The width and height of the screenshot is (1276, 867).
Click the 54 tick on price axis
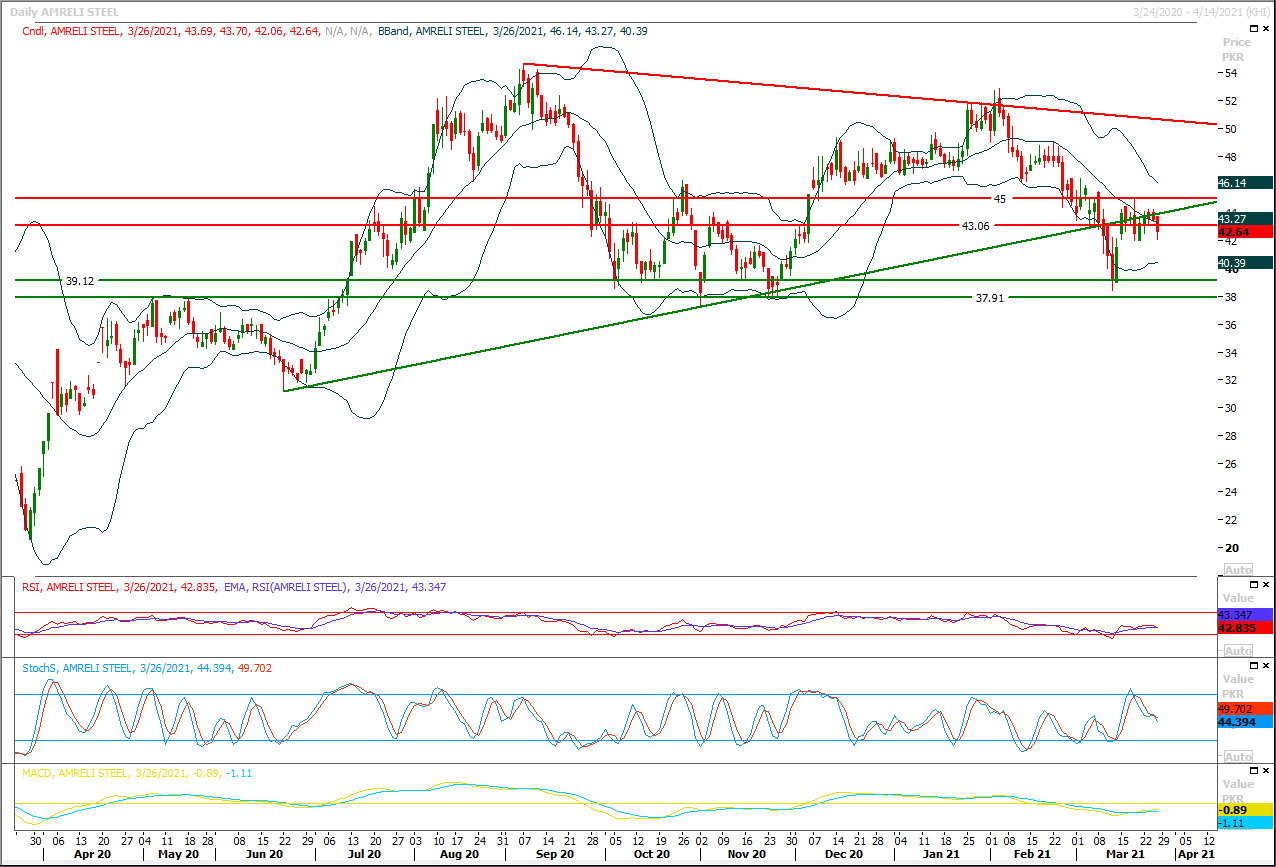click(x=1233, y=73)
